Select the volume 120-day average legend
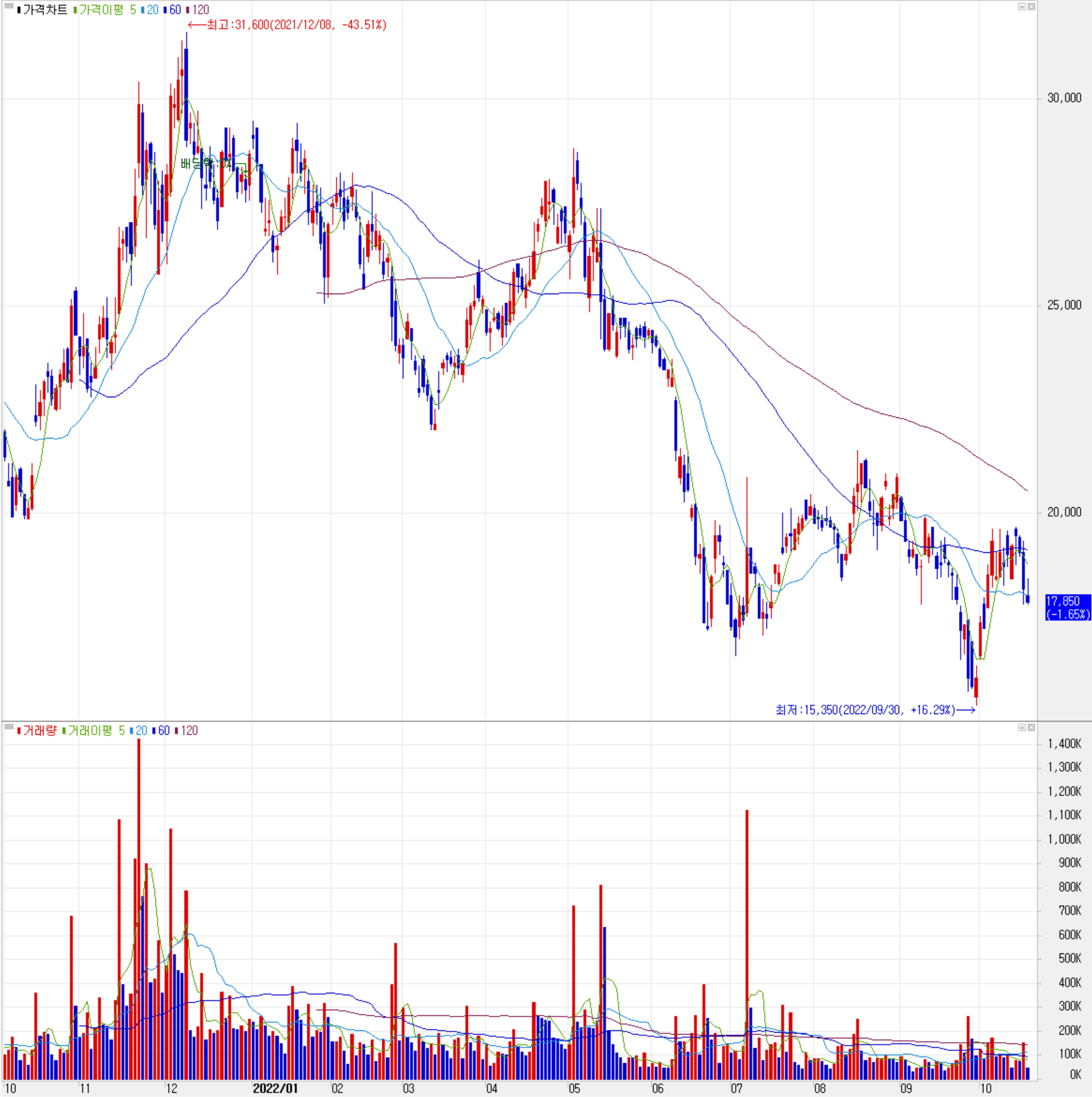This screenshot has width=1092, height=1097. pos(187,731)
